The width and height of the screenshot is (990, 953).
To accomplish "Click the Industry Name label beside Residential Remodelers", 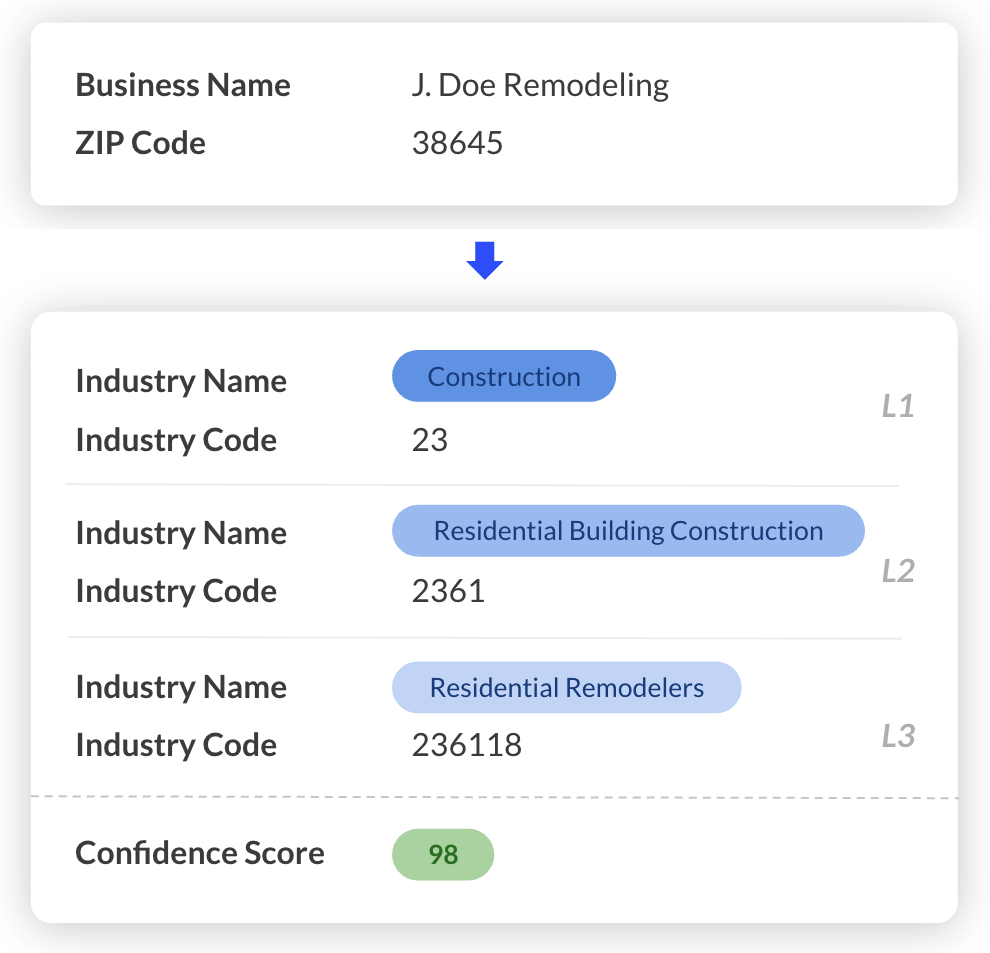I will click(181, 688).
